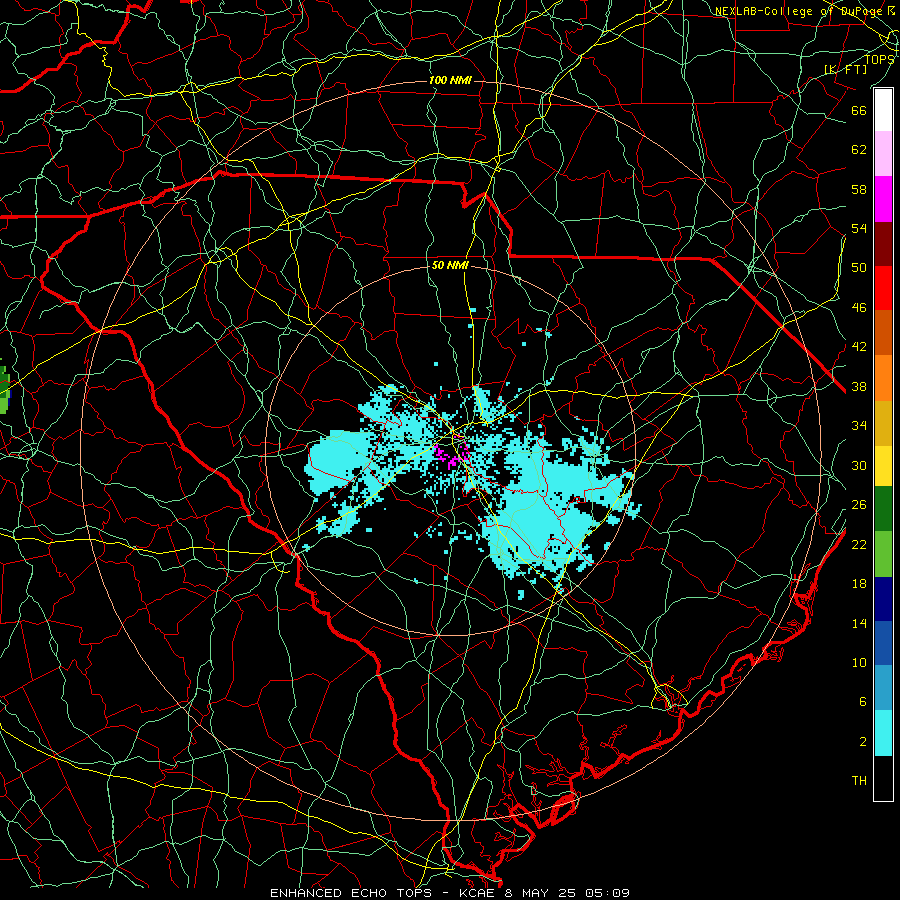900x900 pixels.
Task: Click the light green legend swatch
Action: click(883, 553)
